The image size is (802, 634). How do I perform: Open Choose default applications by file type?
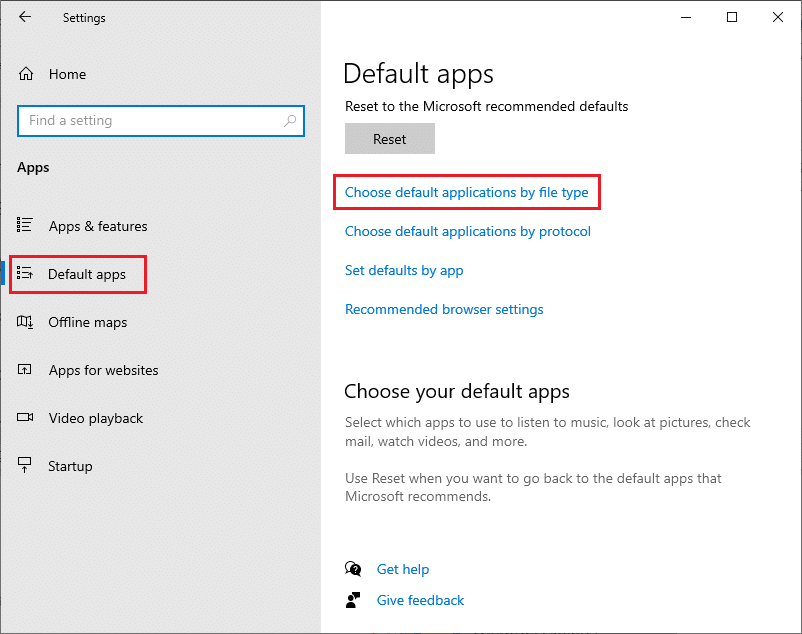(466, 192)
